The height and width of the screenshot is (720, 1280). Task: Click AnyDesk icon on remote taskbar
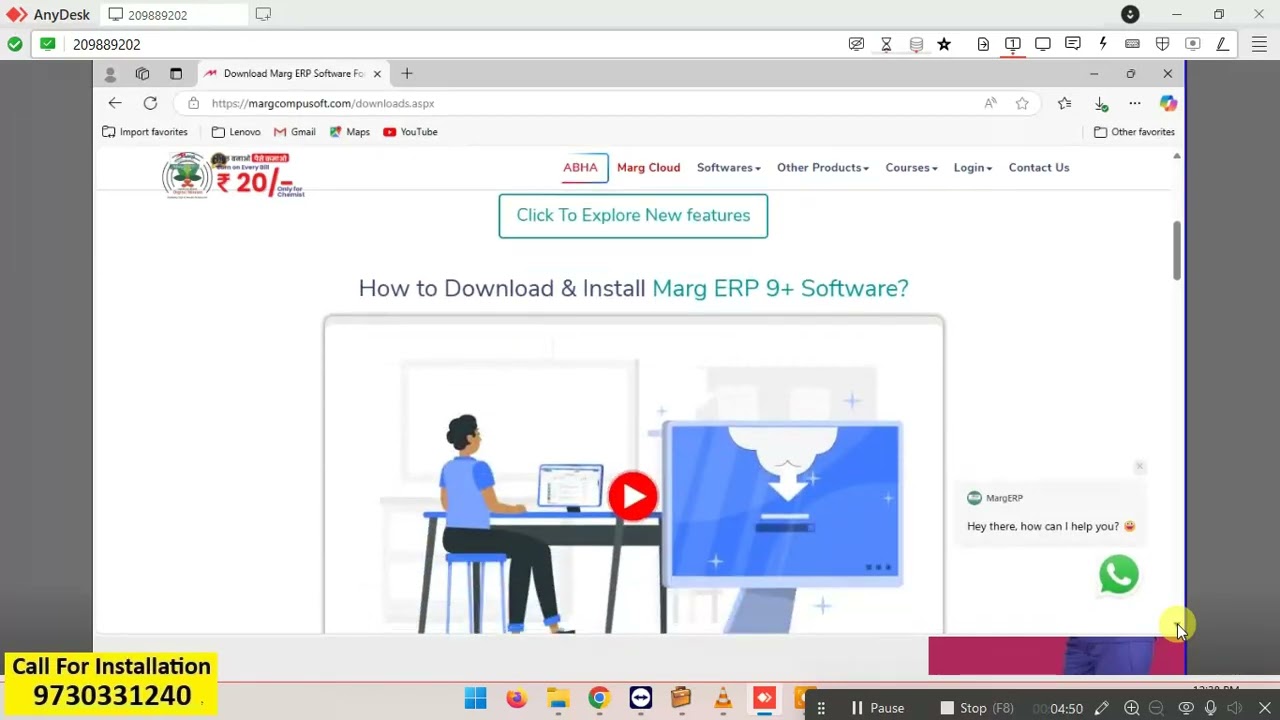[x=764, y=698]
